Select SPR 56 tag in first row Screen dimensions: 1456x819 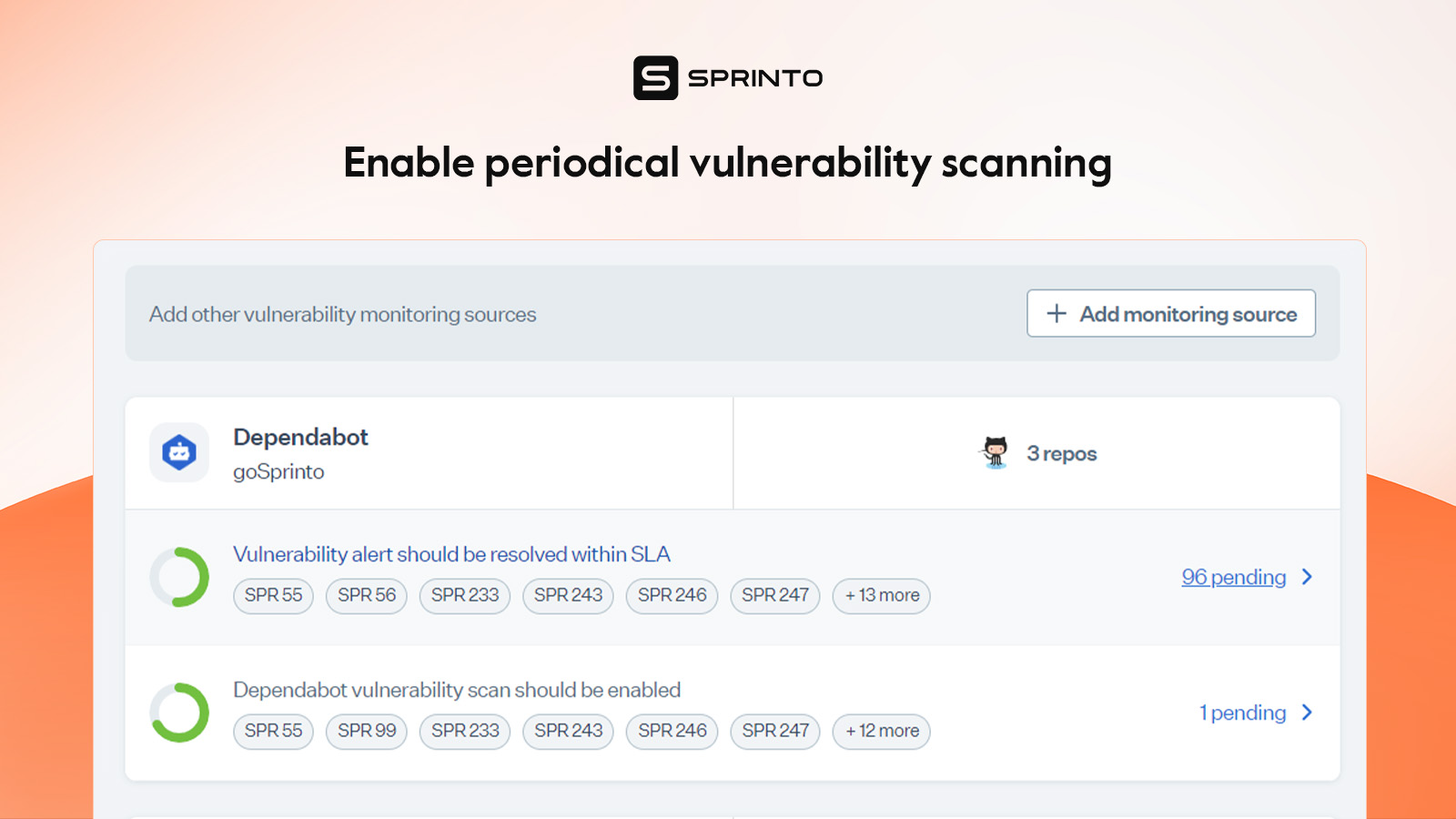click(x=367, y=596)
